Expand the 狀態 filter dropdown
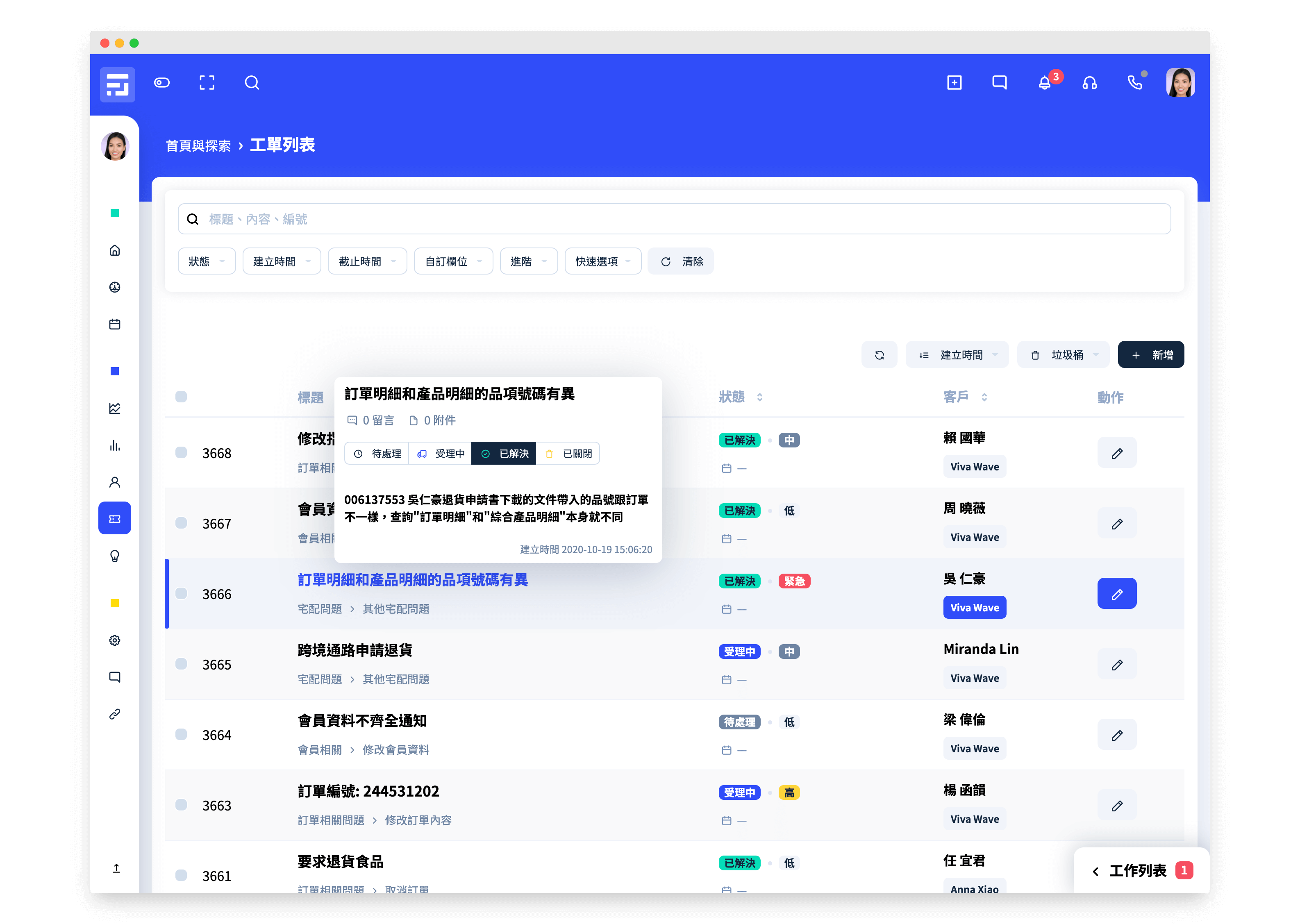The width and height of the screenshot is (1300, 924). coord(207,261)
